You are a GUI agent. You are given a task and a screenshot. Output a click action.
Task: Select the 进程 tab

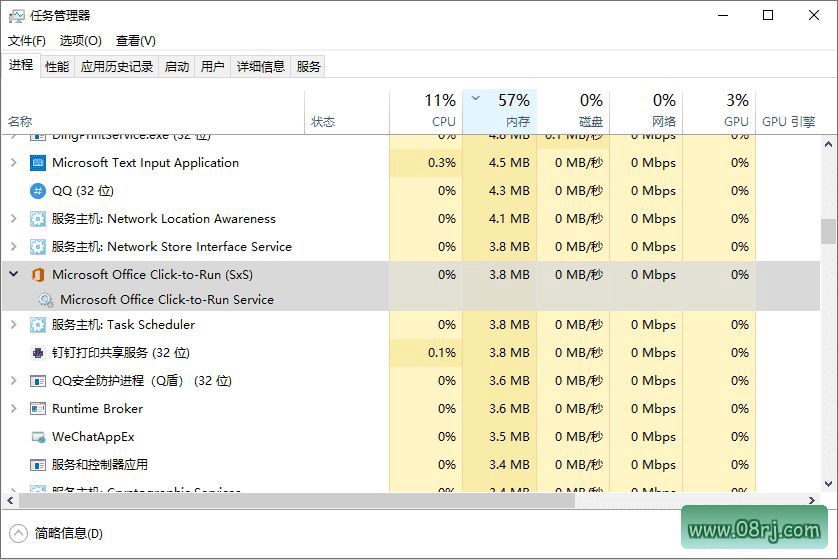pos(21,65)
